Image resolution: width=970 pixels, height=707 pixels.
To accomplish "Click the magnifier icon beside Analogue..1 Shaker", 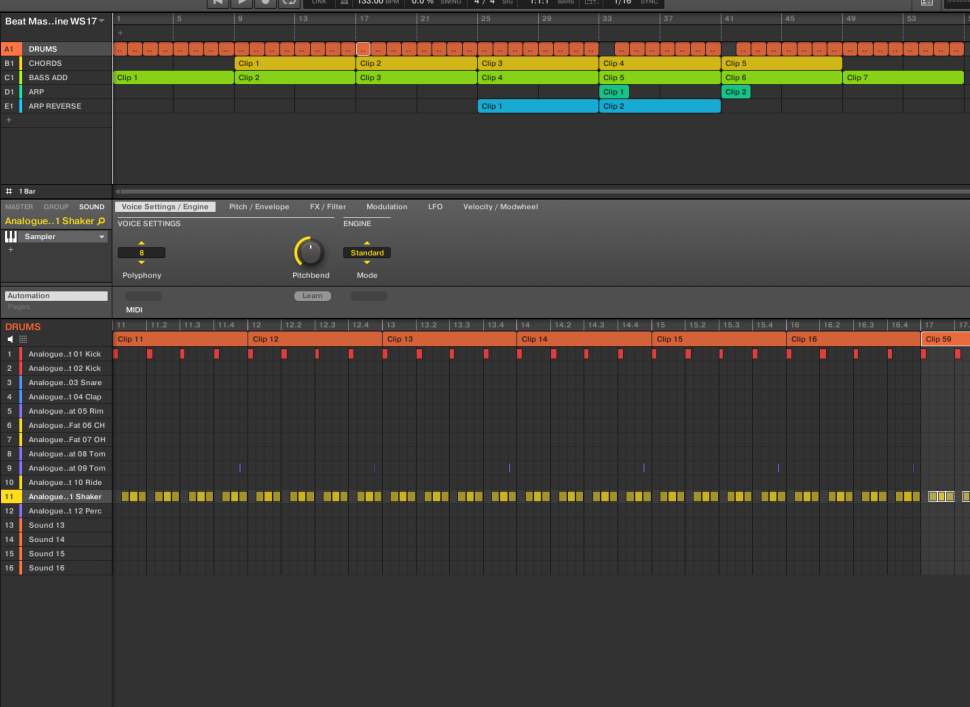I will (x=101, y=221).
